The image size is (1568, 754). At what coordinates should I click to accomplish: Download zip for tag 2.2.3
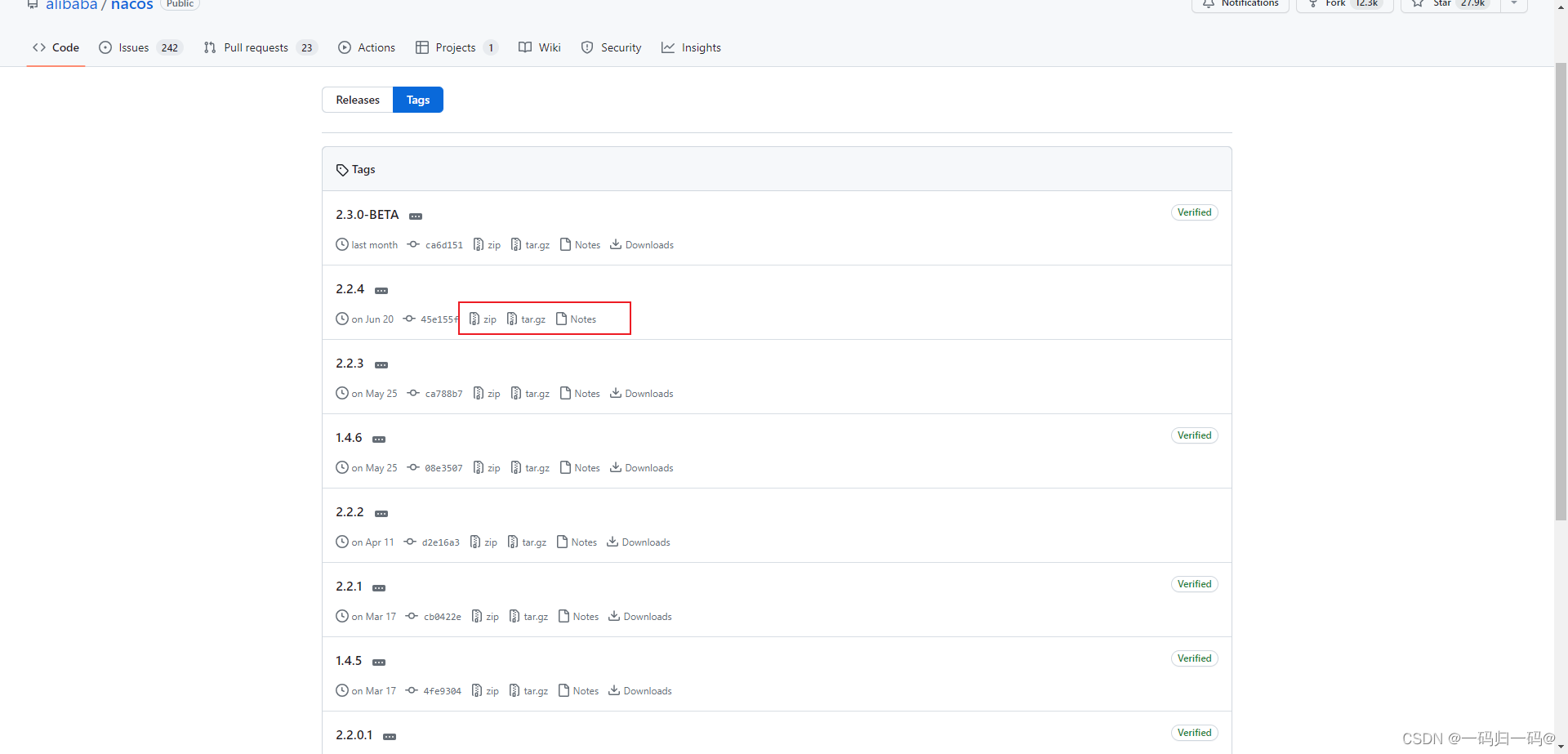tap(487, 393)
